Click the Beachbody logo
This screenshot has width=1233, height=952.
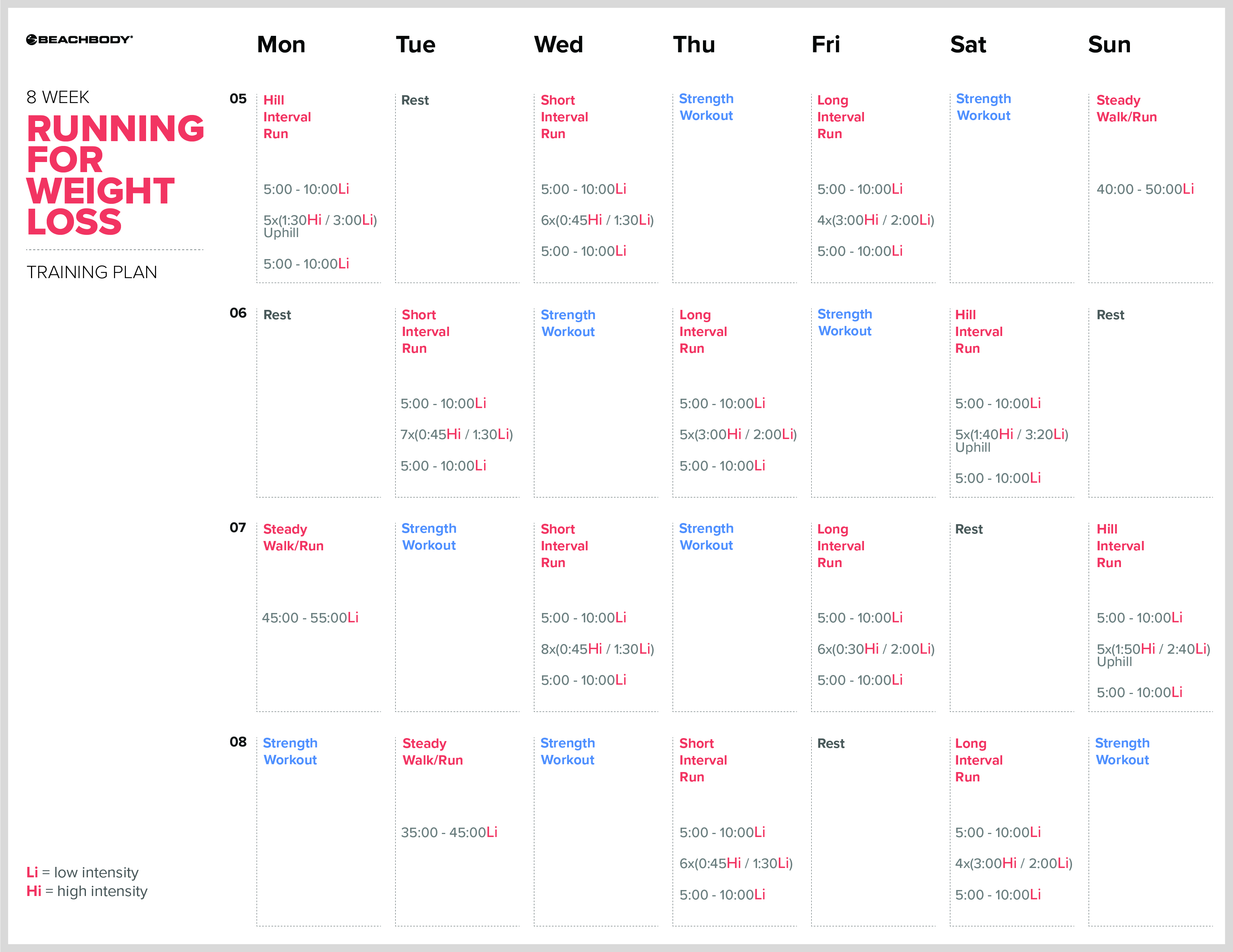click(79, 40)
